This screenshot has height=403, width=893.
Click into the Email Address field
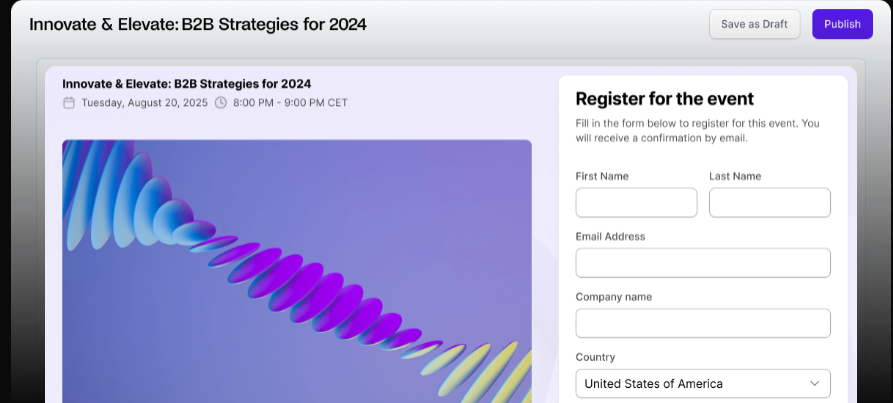(703, 263)
